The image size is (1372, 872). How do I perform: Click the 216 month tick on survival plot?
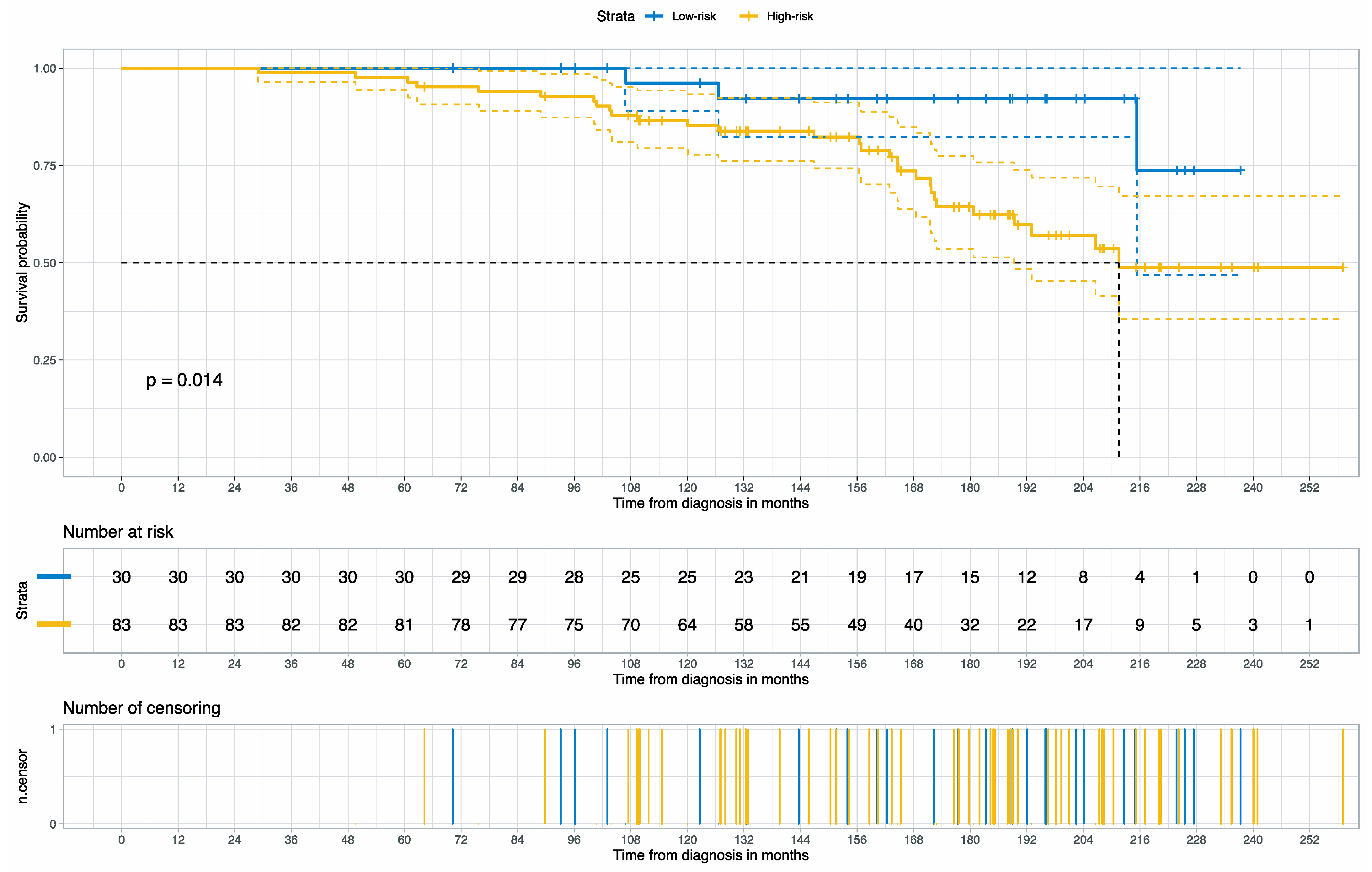1140,487
